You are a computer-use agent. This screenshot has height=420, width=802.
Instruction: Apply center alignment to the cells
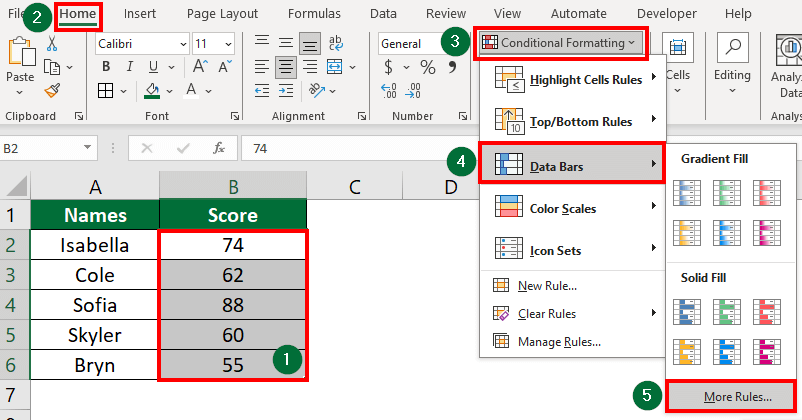pyautogui.click(x=285, y=67)
